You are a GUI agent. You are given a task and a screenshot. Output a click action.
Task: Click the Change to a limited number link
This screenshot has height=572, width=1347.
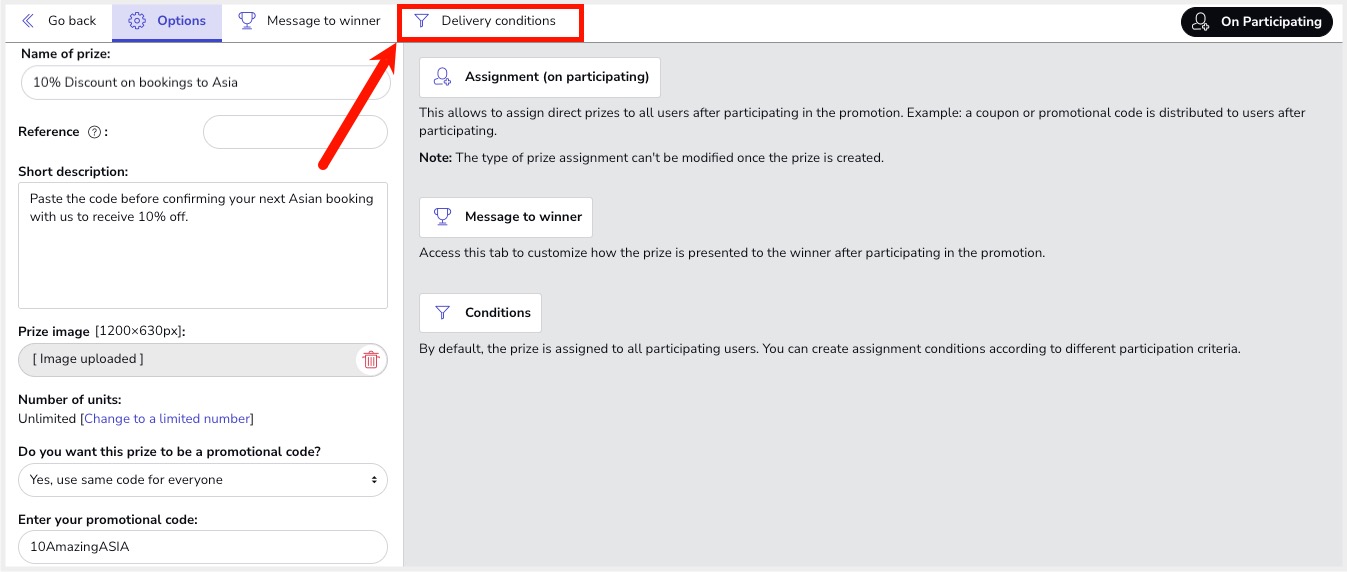point(167,419)
